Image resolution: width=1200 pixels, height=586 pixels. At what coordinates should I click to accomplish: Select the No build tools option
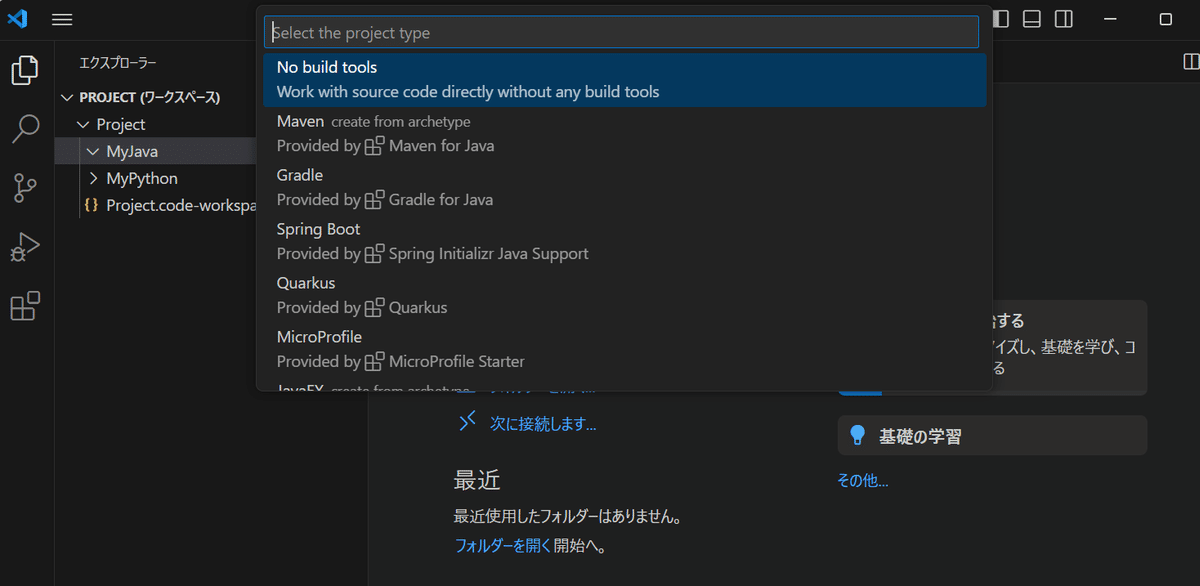tap(625, 80)
